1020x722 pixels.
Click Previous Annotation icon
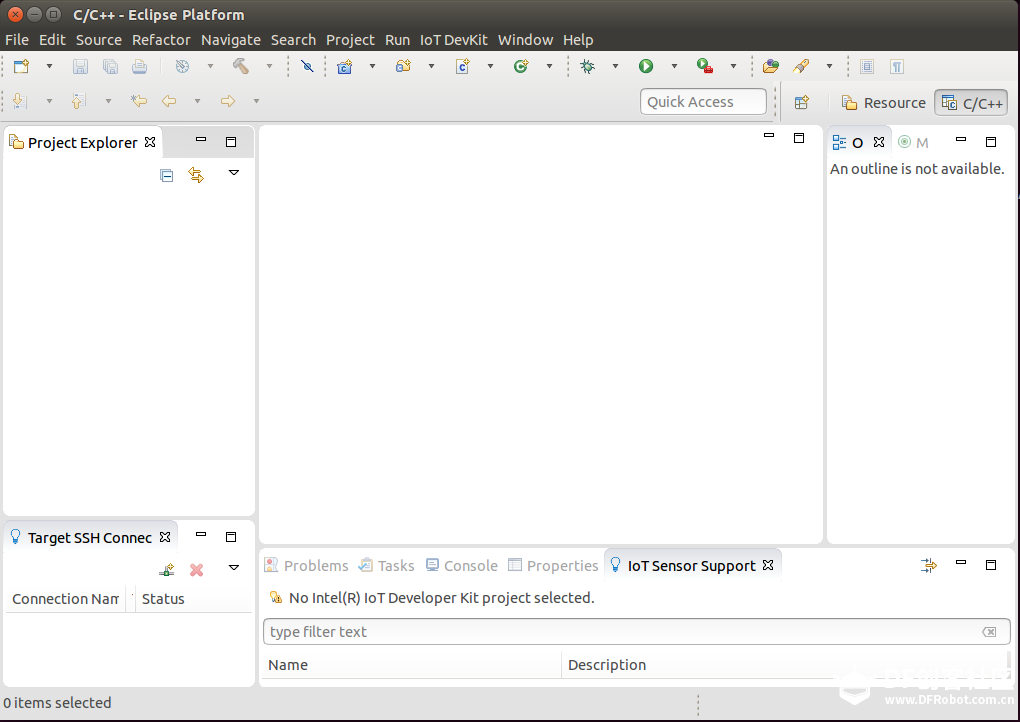(x=79, y=101)
